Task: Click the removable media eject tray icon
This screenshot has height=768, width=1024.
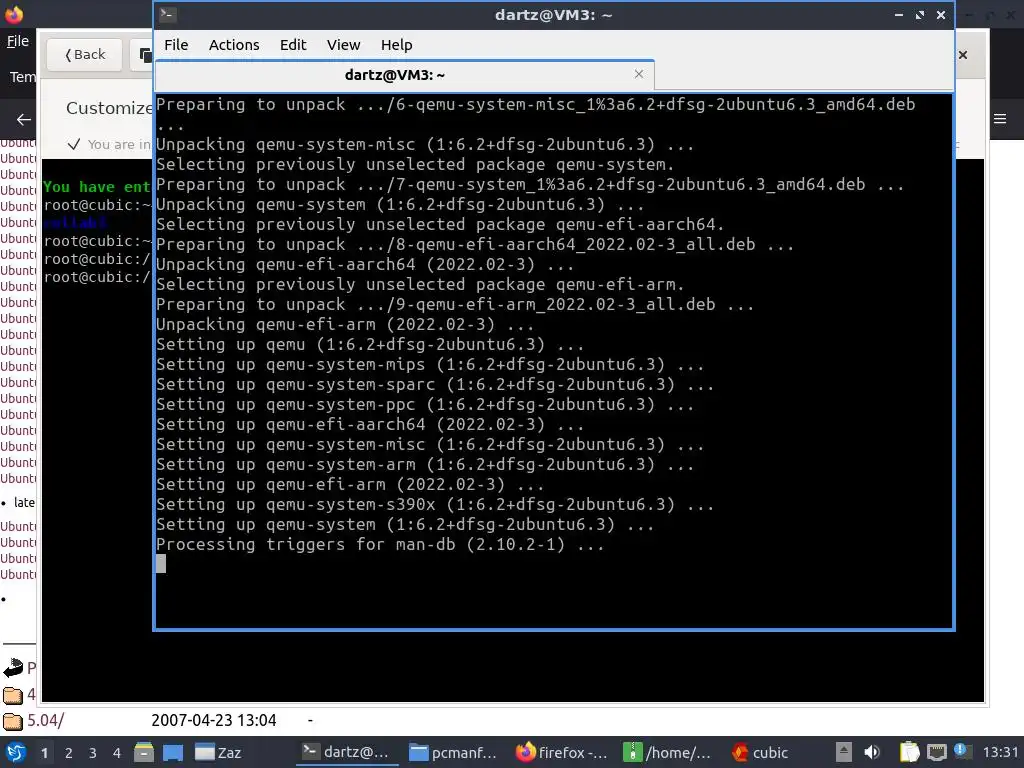Action: pos(844,752)
